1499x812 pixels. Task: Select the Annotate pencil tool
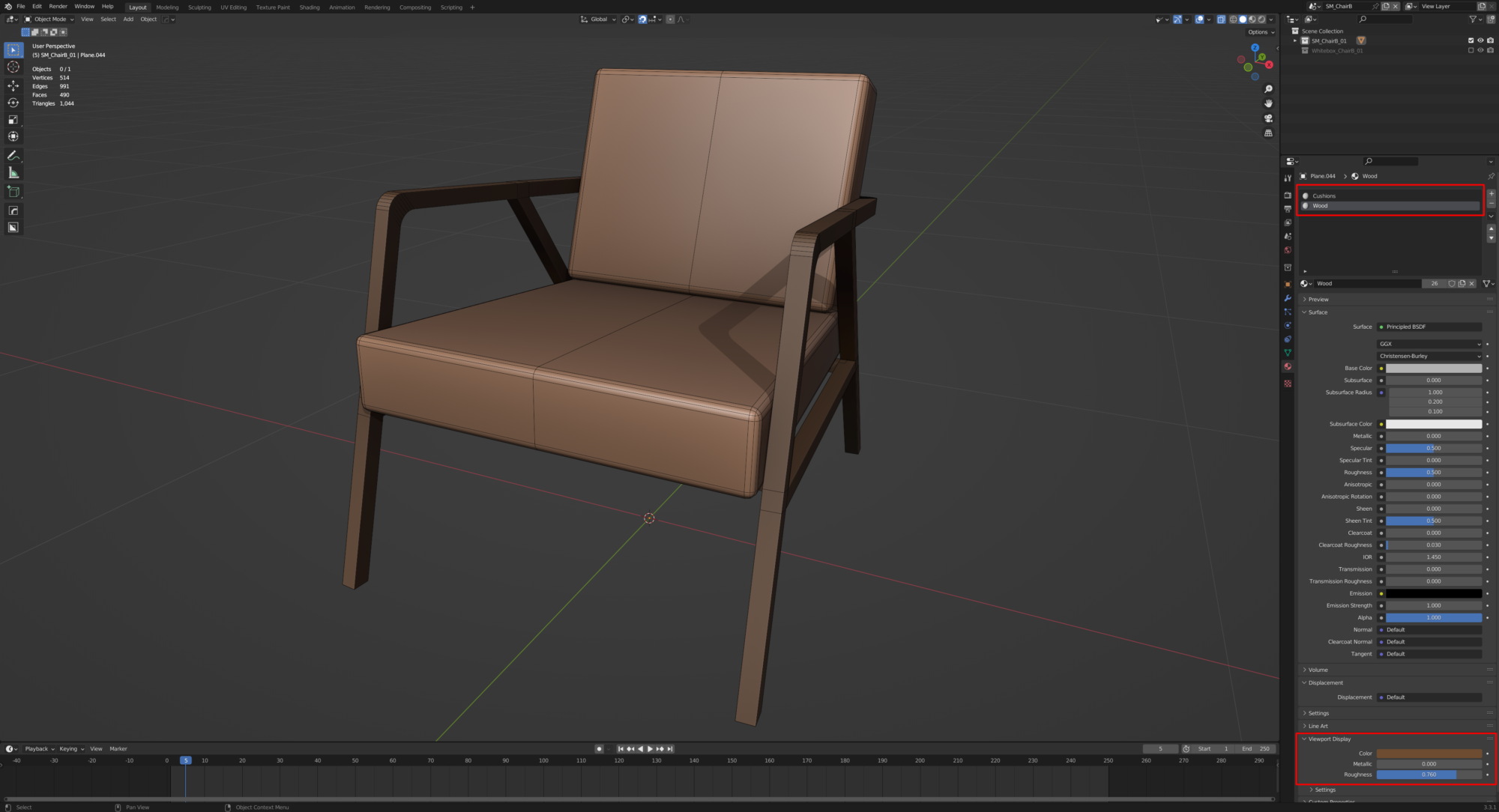coord(13,155)
